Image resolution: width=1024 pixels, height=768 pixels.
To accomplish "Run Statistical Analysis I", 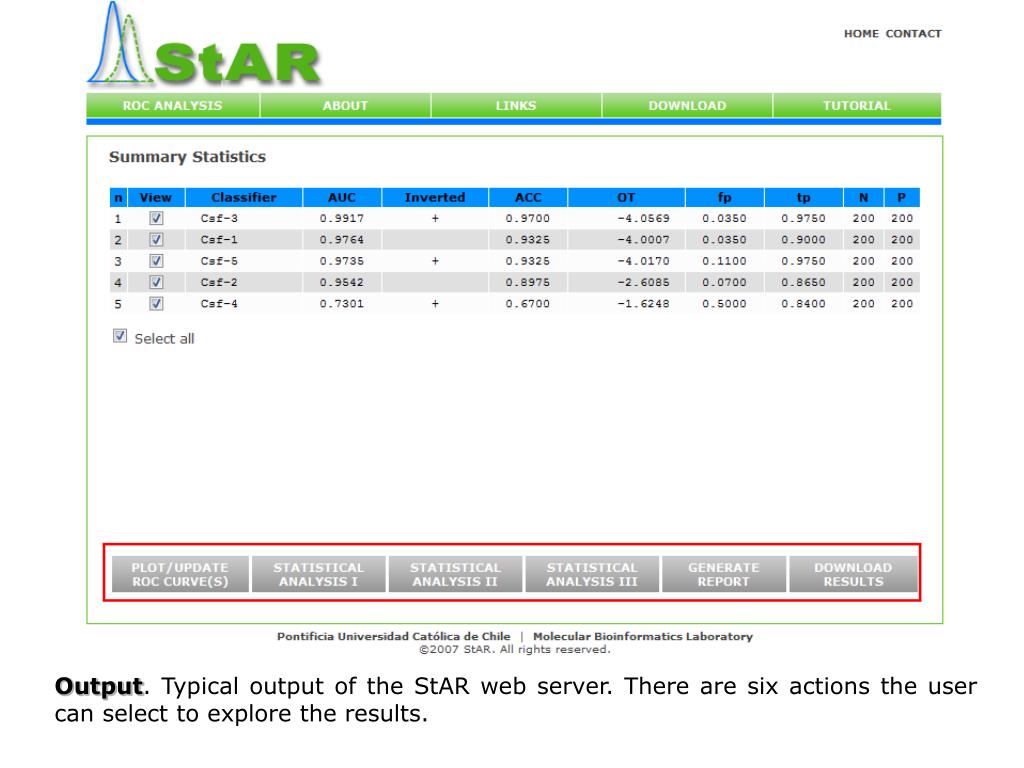I will (318, 574).
